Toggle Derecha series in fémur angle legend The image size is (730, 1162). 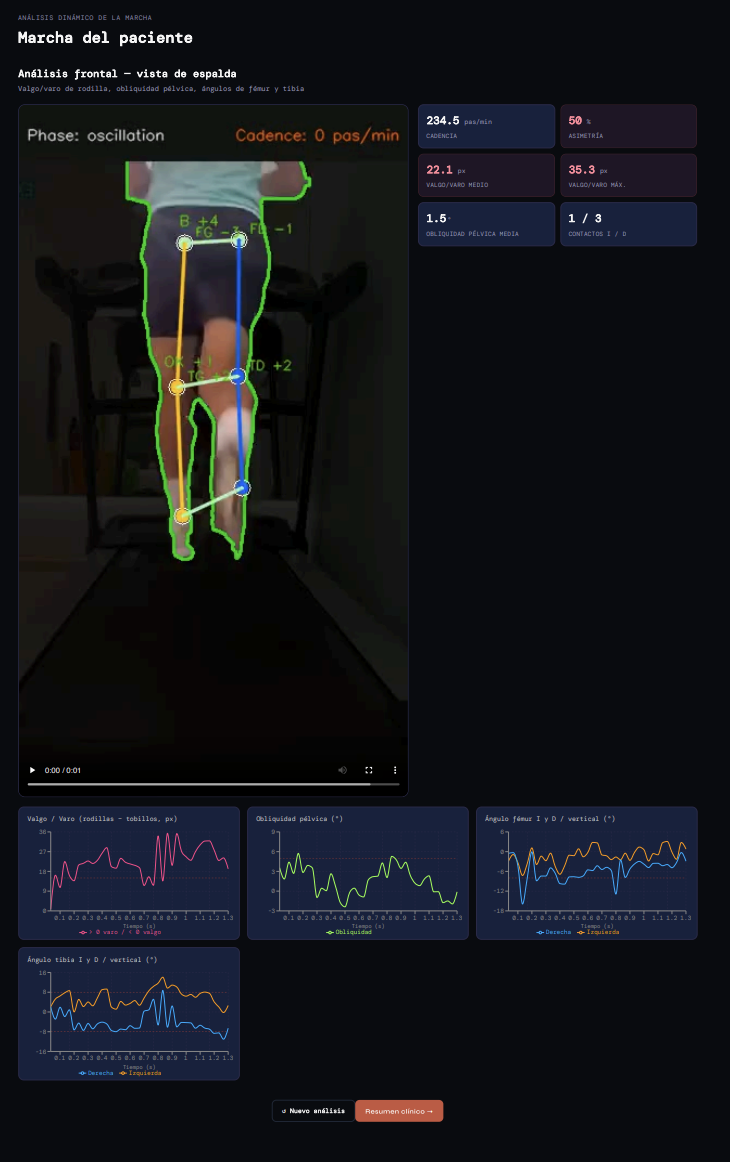click(x=554, y=932)
